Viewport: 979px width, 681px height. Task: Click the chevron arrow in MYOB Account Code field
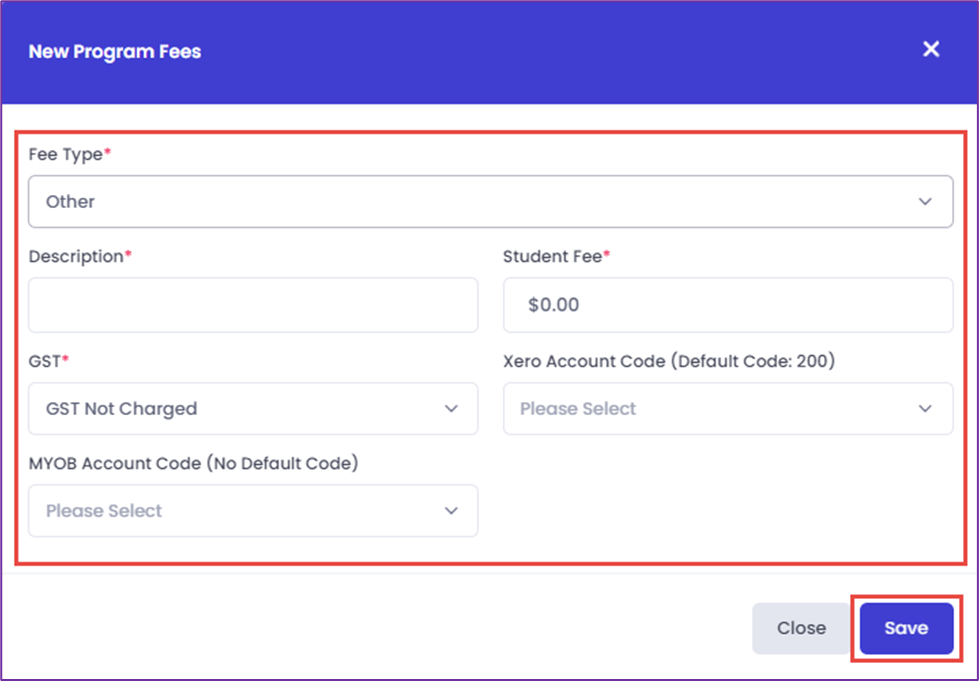click(x=451, y=511)
